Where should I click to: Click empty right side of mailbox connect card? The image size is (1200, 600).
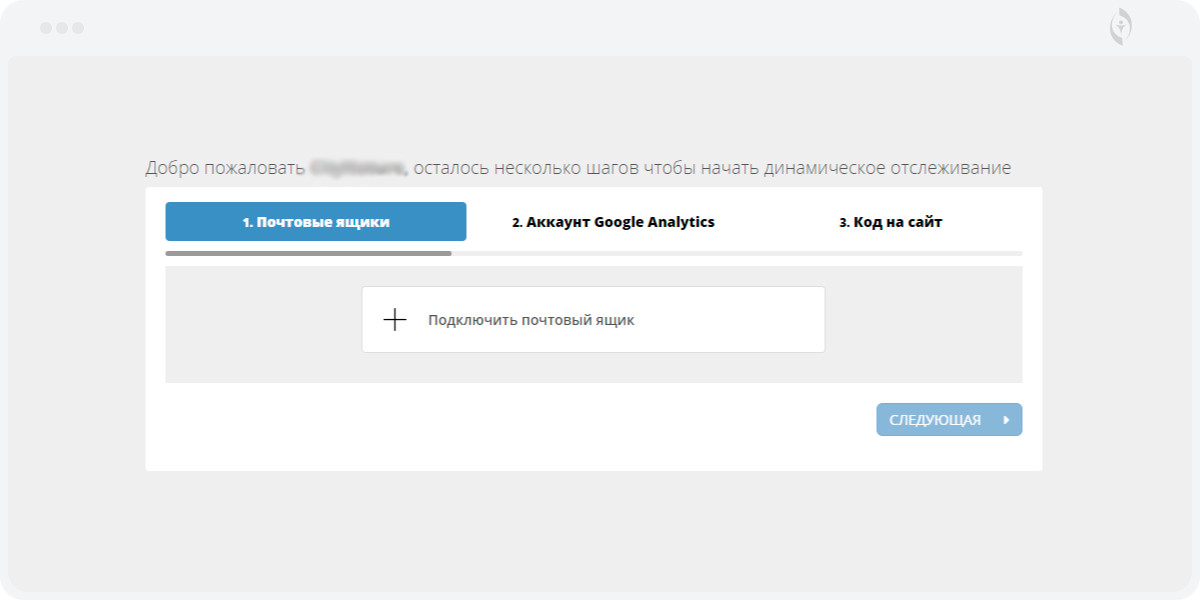tap(740, 320)
